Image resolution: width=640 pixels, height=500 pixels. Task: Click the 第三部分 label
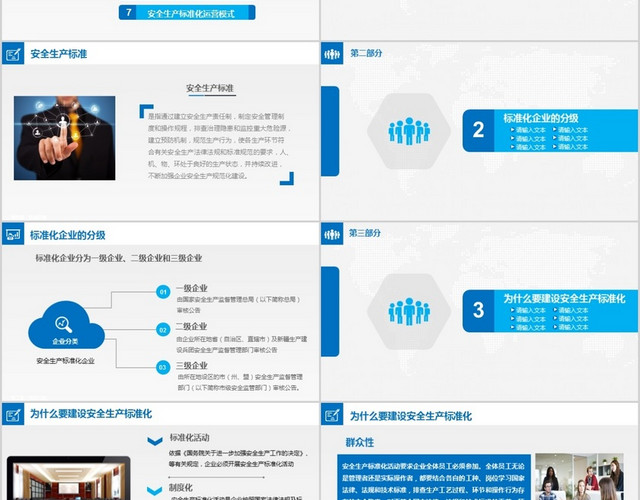coord(365,233)
